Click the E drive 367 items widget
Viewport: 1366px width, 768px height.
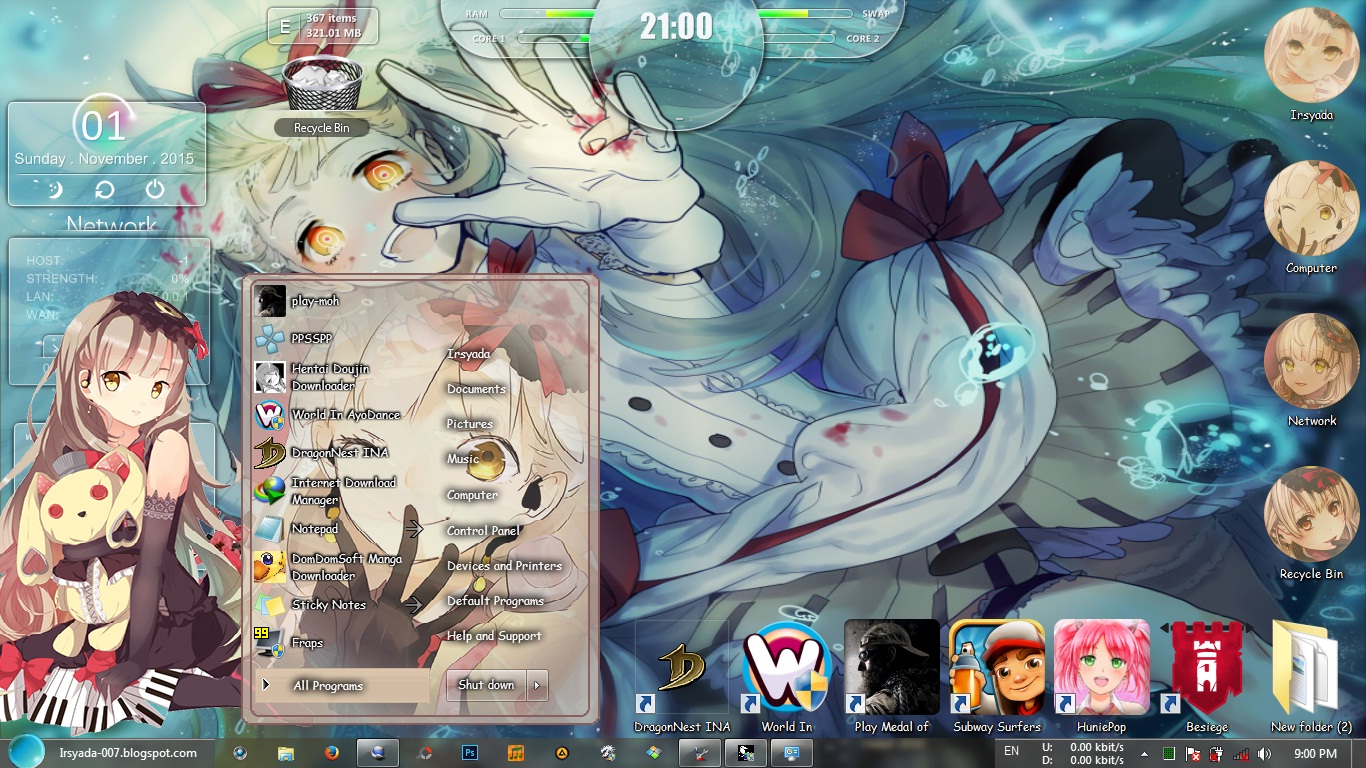(322, 25)
